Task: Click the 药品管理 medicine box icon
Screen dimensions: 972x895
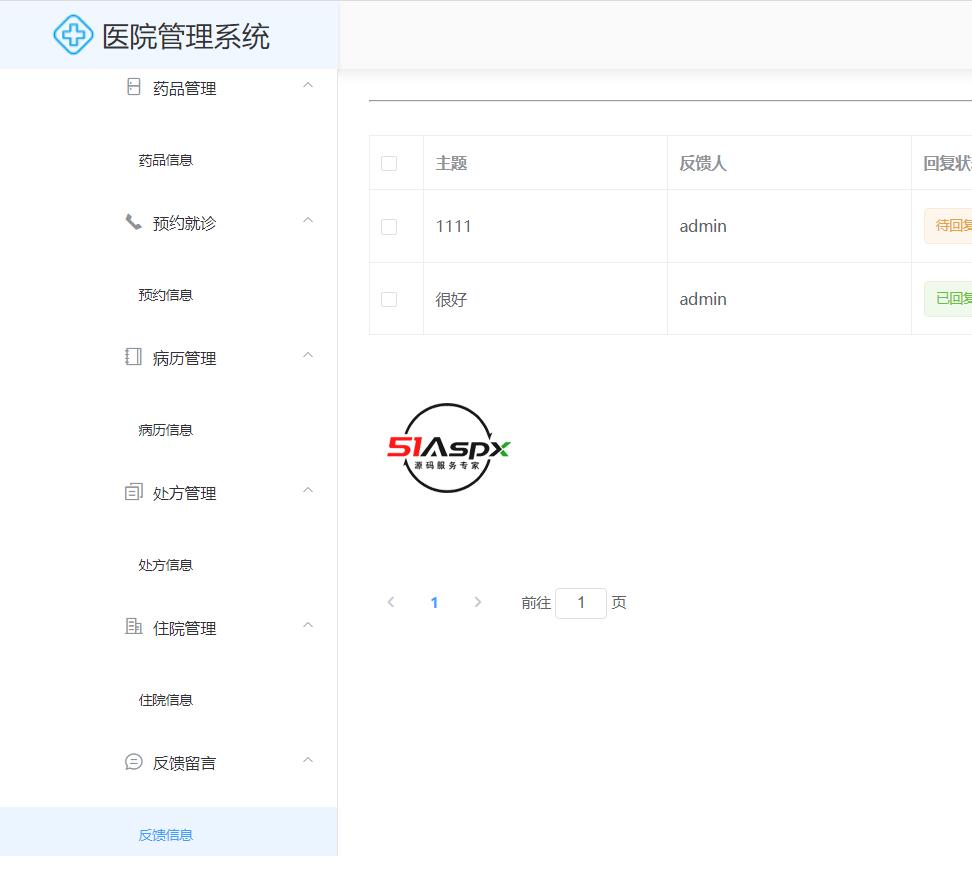Action: [x=133, y=87]
